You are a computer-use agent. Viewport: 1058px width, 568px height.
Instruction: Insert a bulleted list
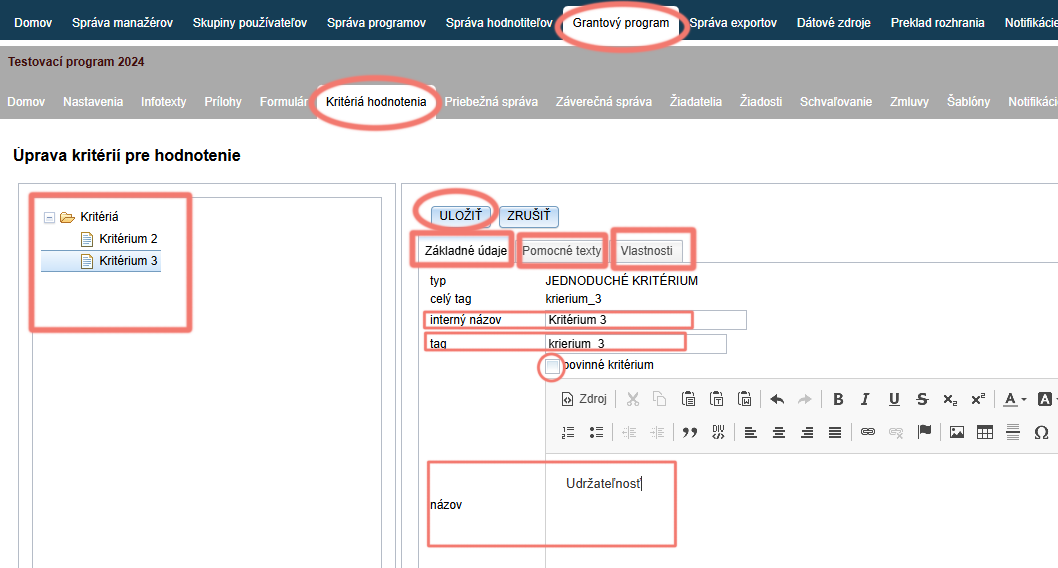tap(596, 432)
